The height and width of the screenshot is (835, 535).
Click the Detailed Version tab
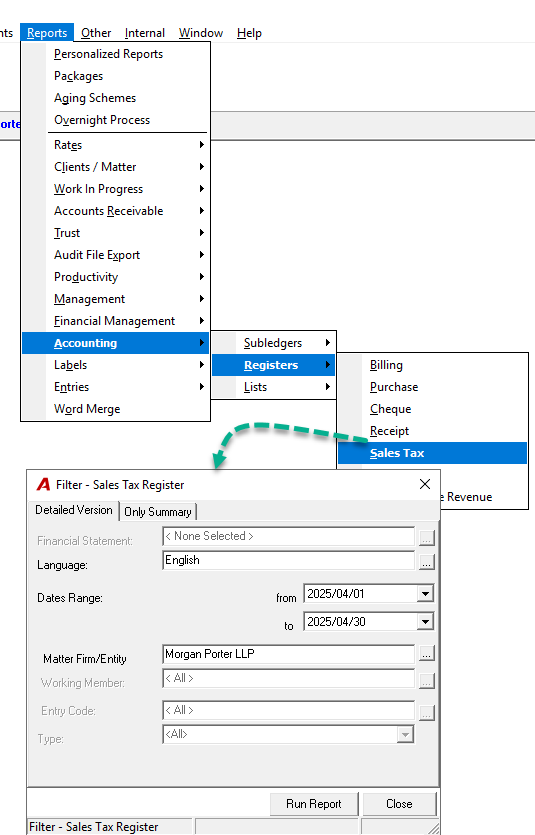pyautogui.click(x=73, y=510)
